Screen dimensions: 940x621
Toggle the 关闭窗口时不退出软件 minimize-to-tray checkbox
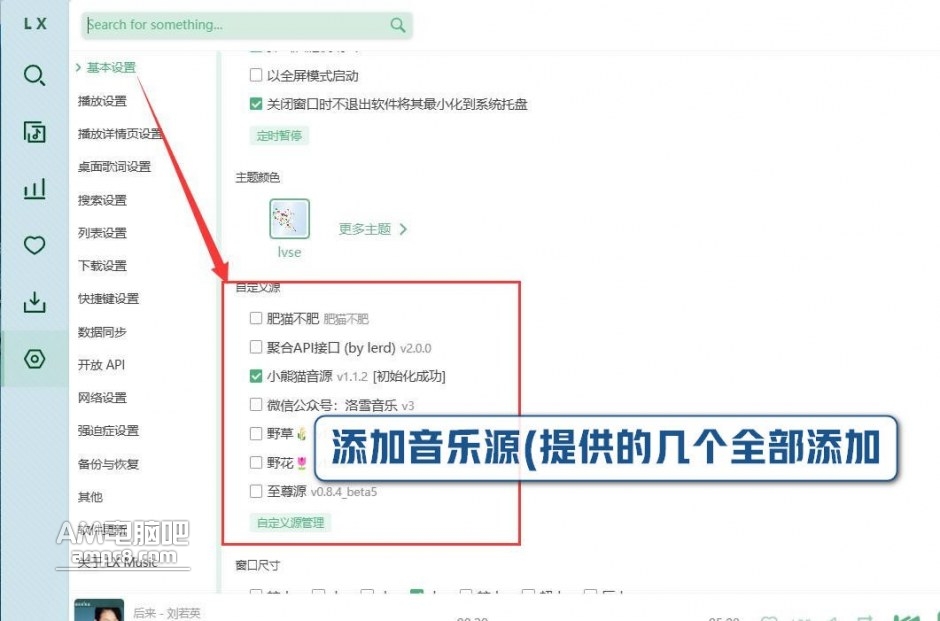256,104
